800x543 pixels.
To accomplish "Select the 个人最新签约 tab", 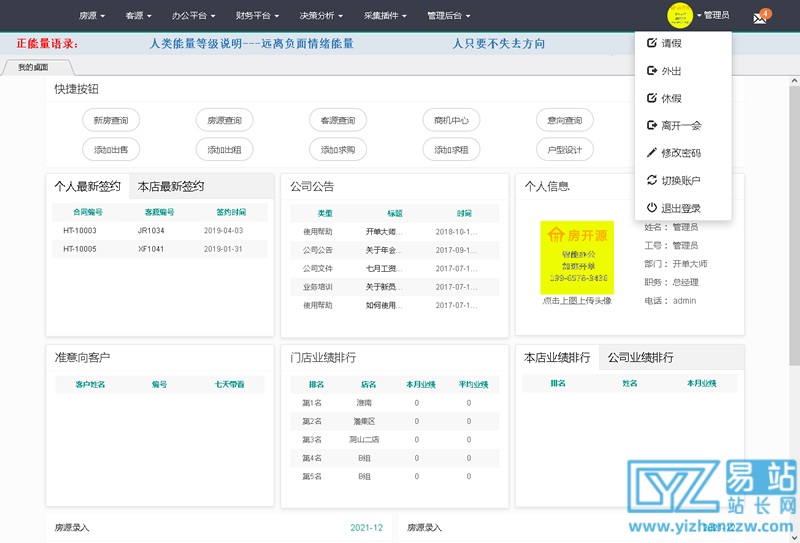I will point(88,186).
